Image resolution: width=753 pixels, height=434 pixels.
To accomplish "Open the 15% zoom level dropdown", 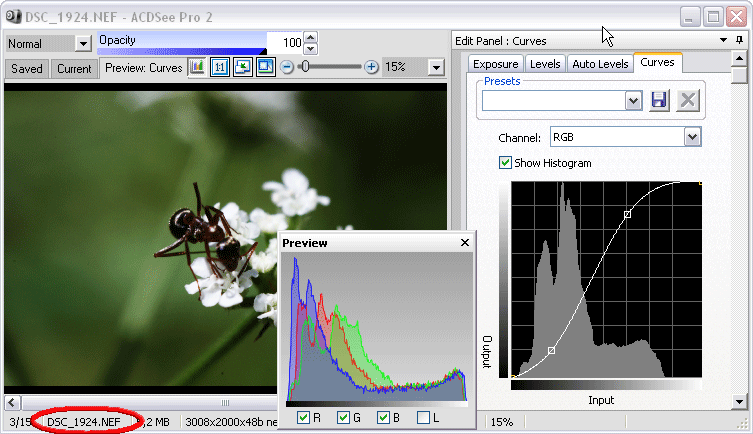I will pyautogui.click(x=436, y=67).
